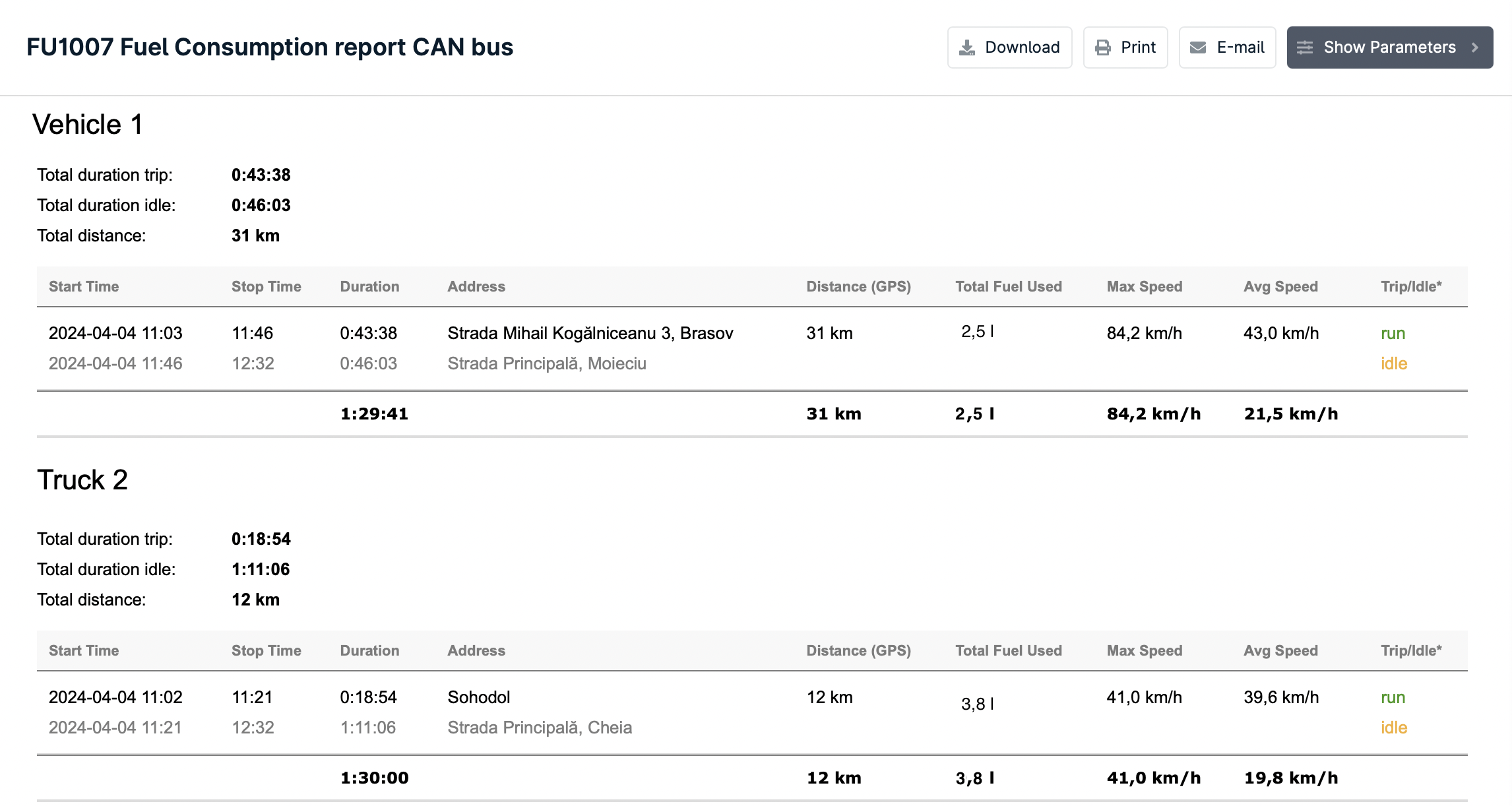
Task: Click the idle status label for Truck 2
Action: pyautogui.click(x=1394, y=728)
